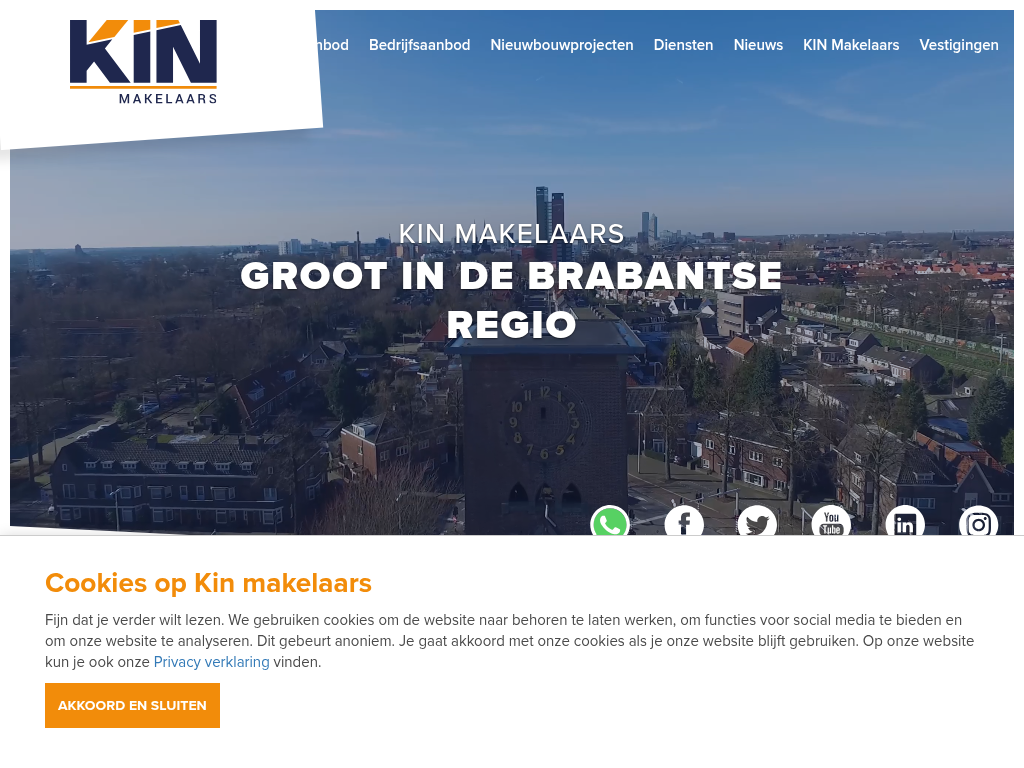Click the KIN Makelaars logo

[x=143, y=61]
